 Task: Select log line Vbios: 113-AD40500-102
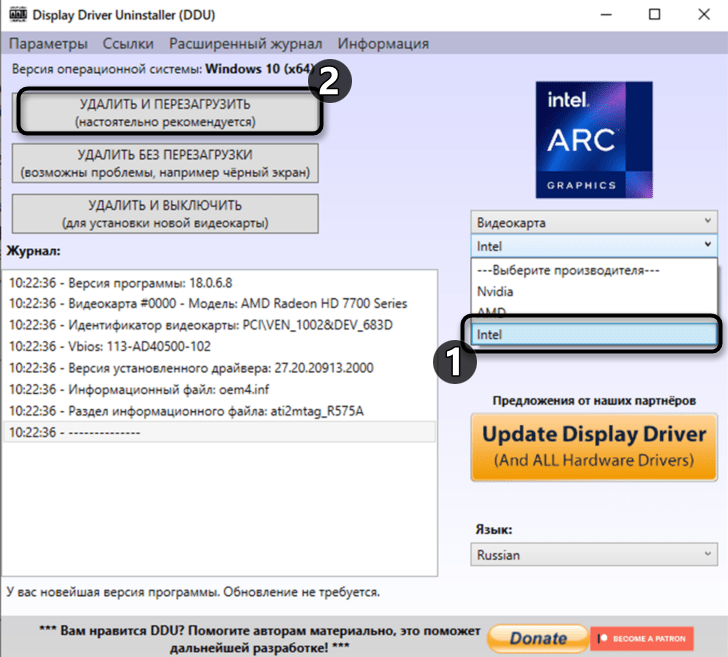coord(220,346)
